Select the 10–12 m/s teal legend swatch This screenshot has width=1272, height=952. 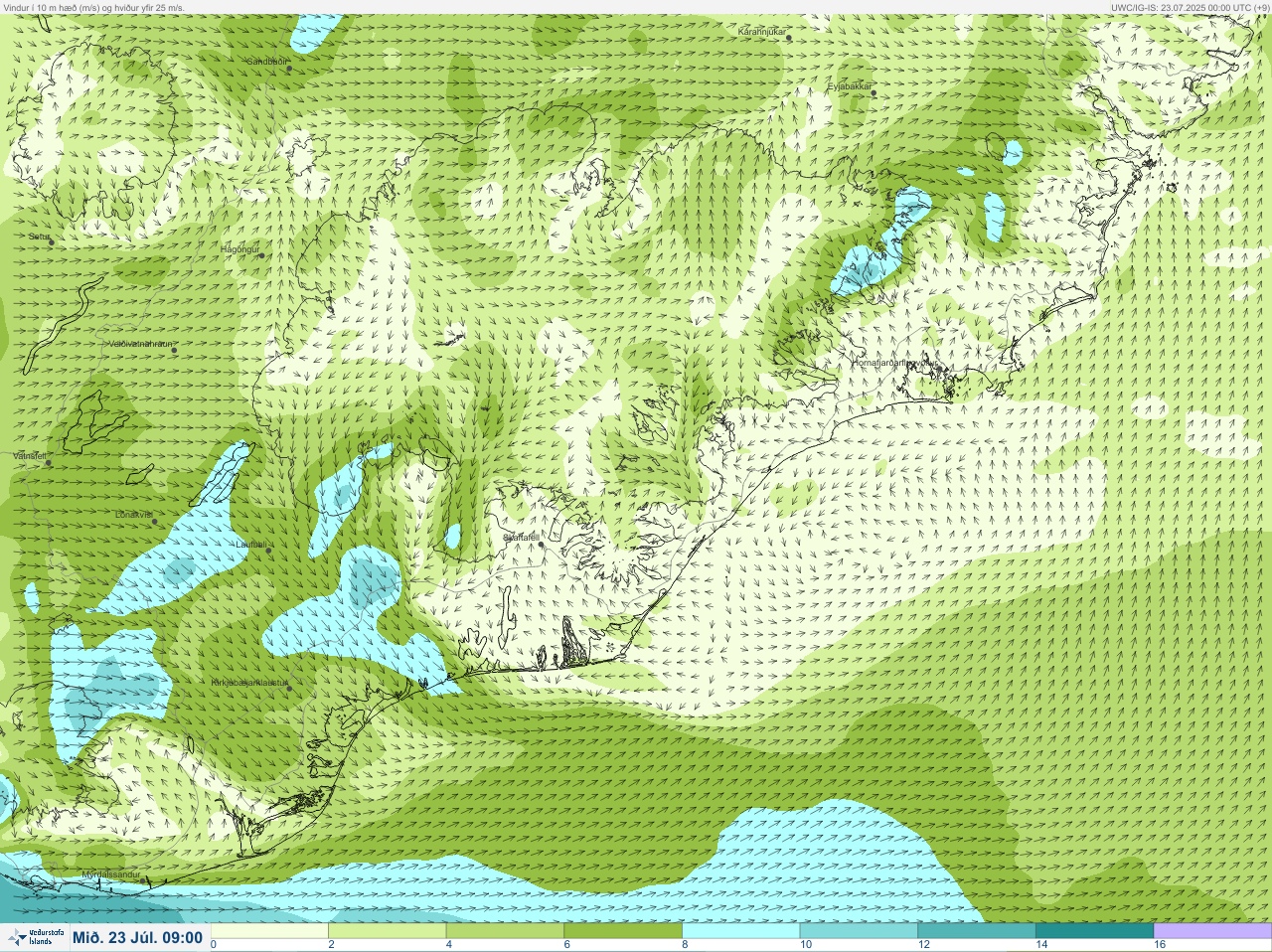(859, 931)
